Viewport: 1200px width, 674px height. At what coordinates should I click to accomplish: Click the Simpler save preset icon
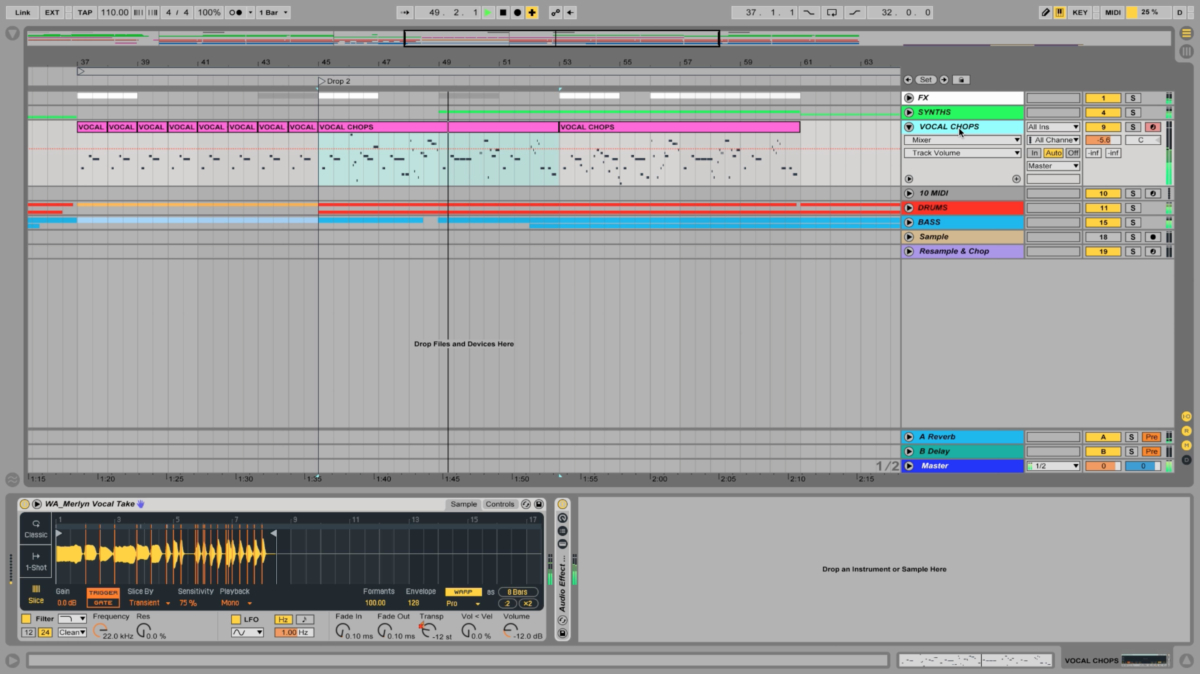click(539, 504)
